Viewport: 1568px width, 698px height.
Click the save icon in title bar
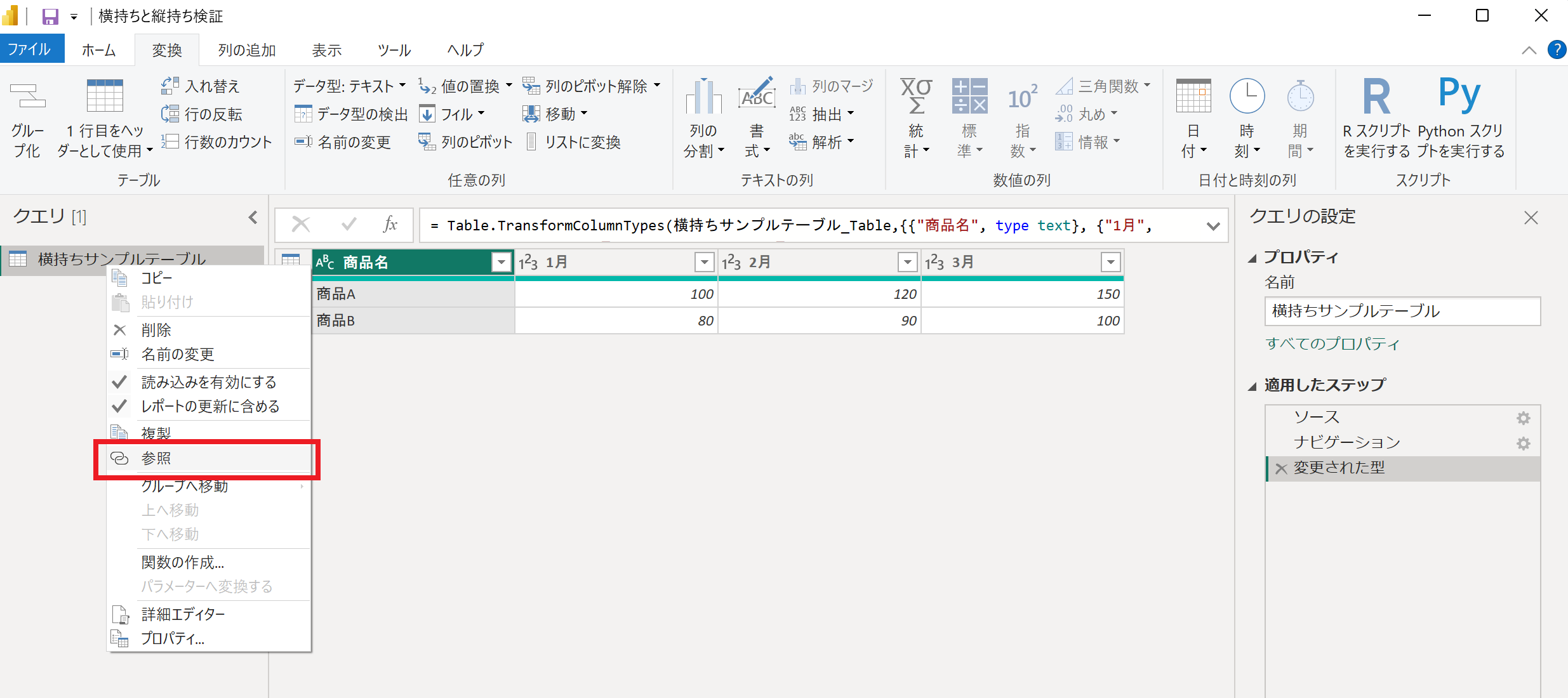click(x=50, y=16)
